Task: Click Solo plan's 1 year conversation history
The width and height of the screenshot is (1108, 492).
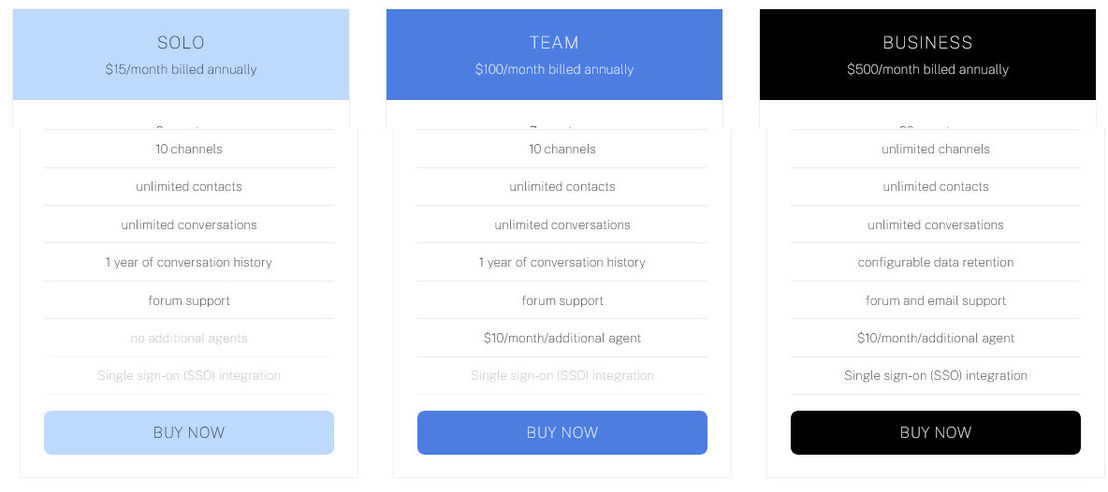Action: coord(189,262)
